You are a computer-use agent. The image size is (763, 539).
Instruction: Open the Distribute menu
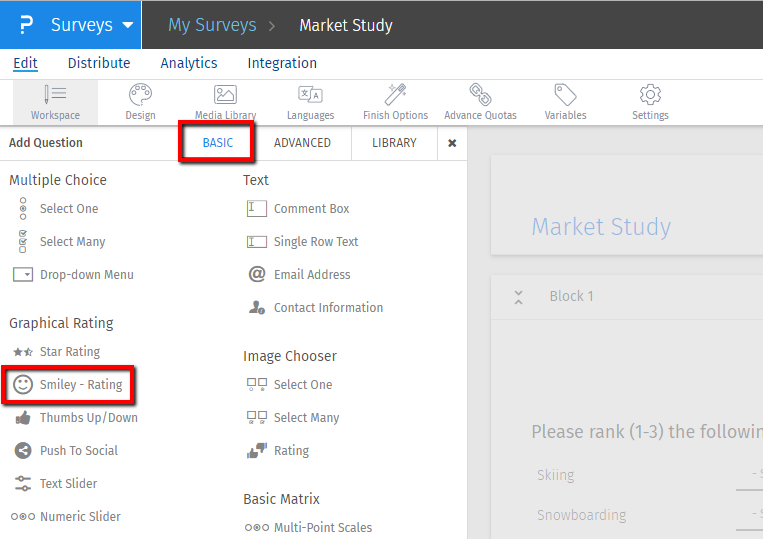click(99, 63)
